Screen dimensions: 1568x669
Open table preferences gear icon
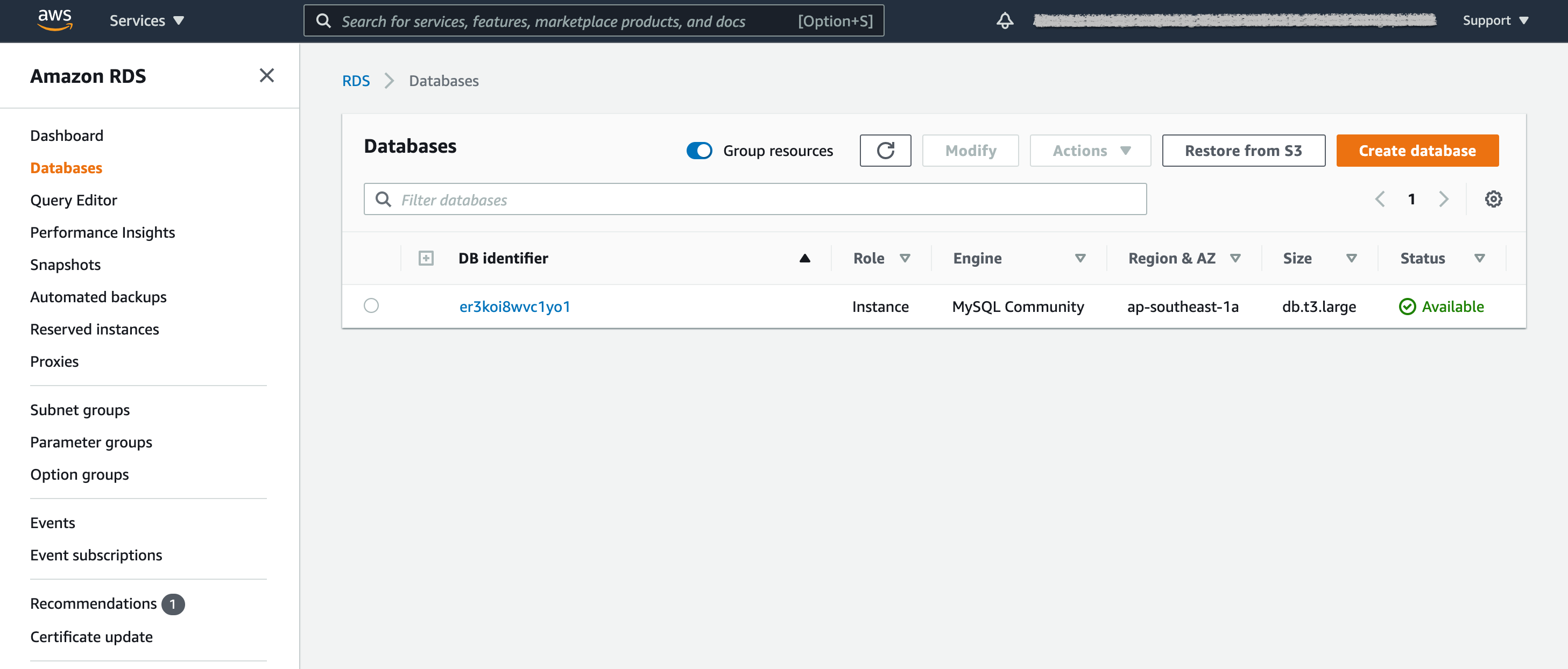click(1493, 199)
